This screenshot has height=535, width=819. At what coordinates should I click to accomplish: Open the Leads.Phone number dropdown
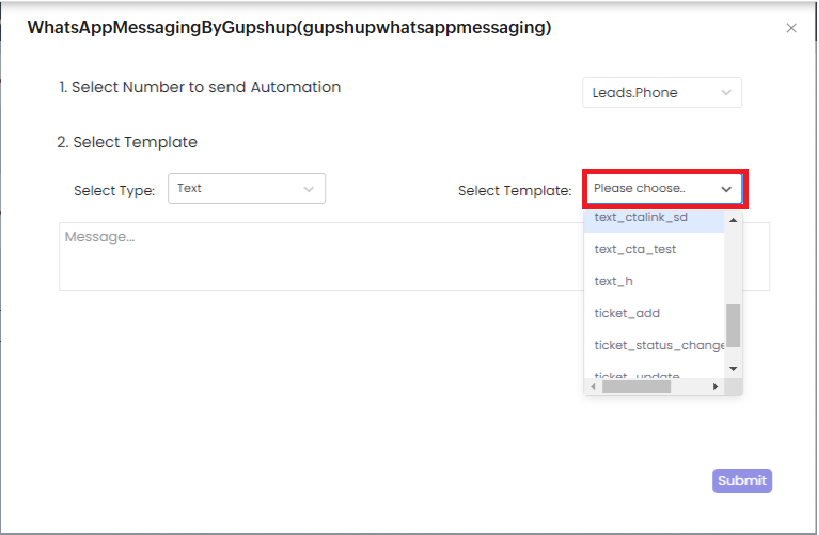coord(662,92)
